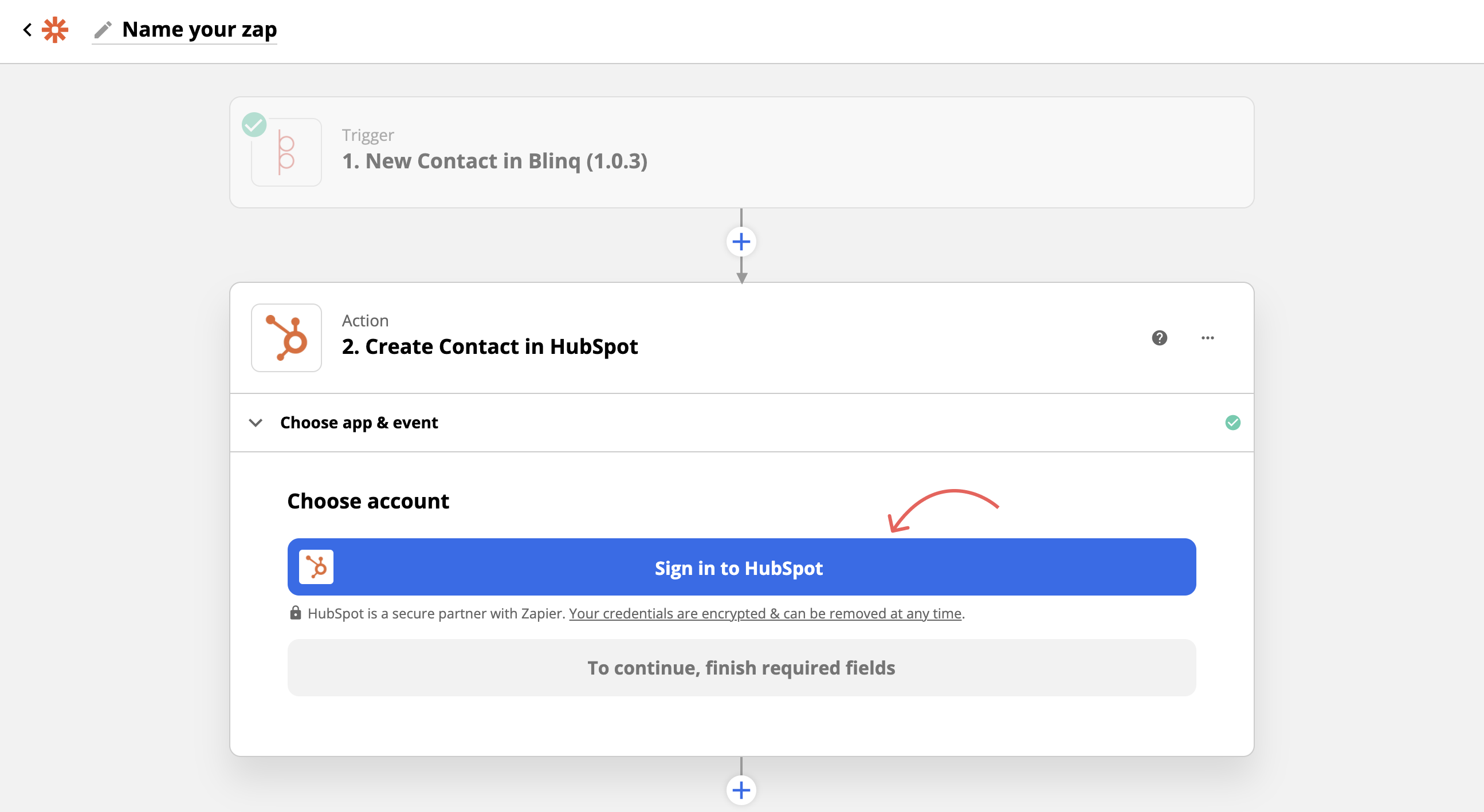
Task: Go back using the left arrow
Action: (x=27, y=29)
